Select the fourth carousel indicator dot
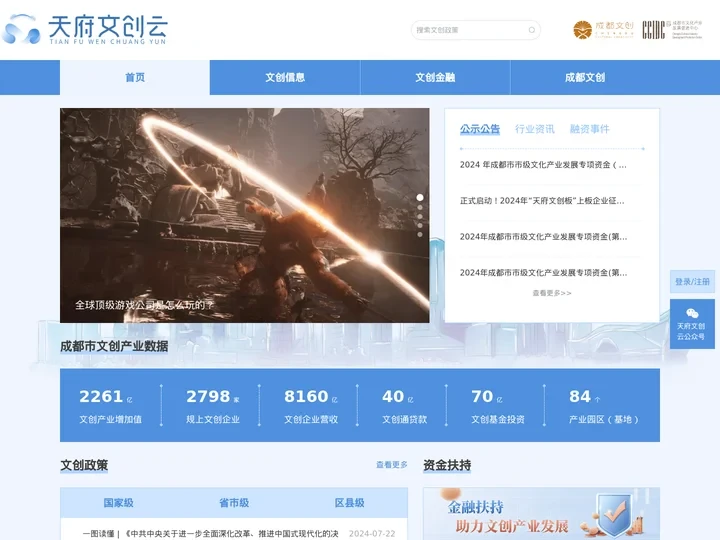The image size is (720, 540). [420, 225]
